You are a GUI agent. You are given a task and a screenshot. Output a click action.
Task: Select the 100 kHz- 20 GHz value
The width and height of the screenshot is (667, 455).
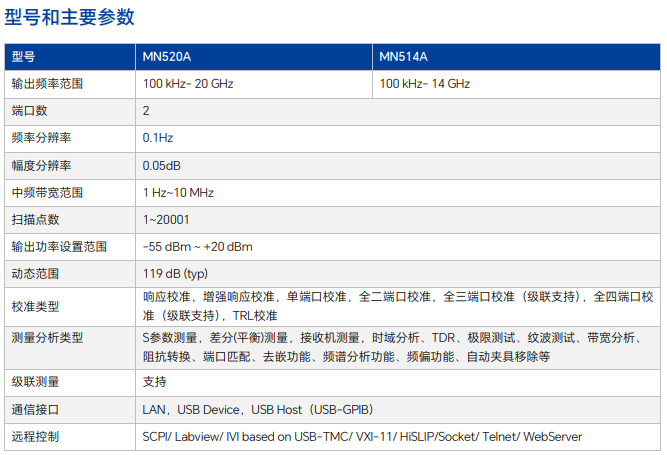188,84
